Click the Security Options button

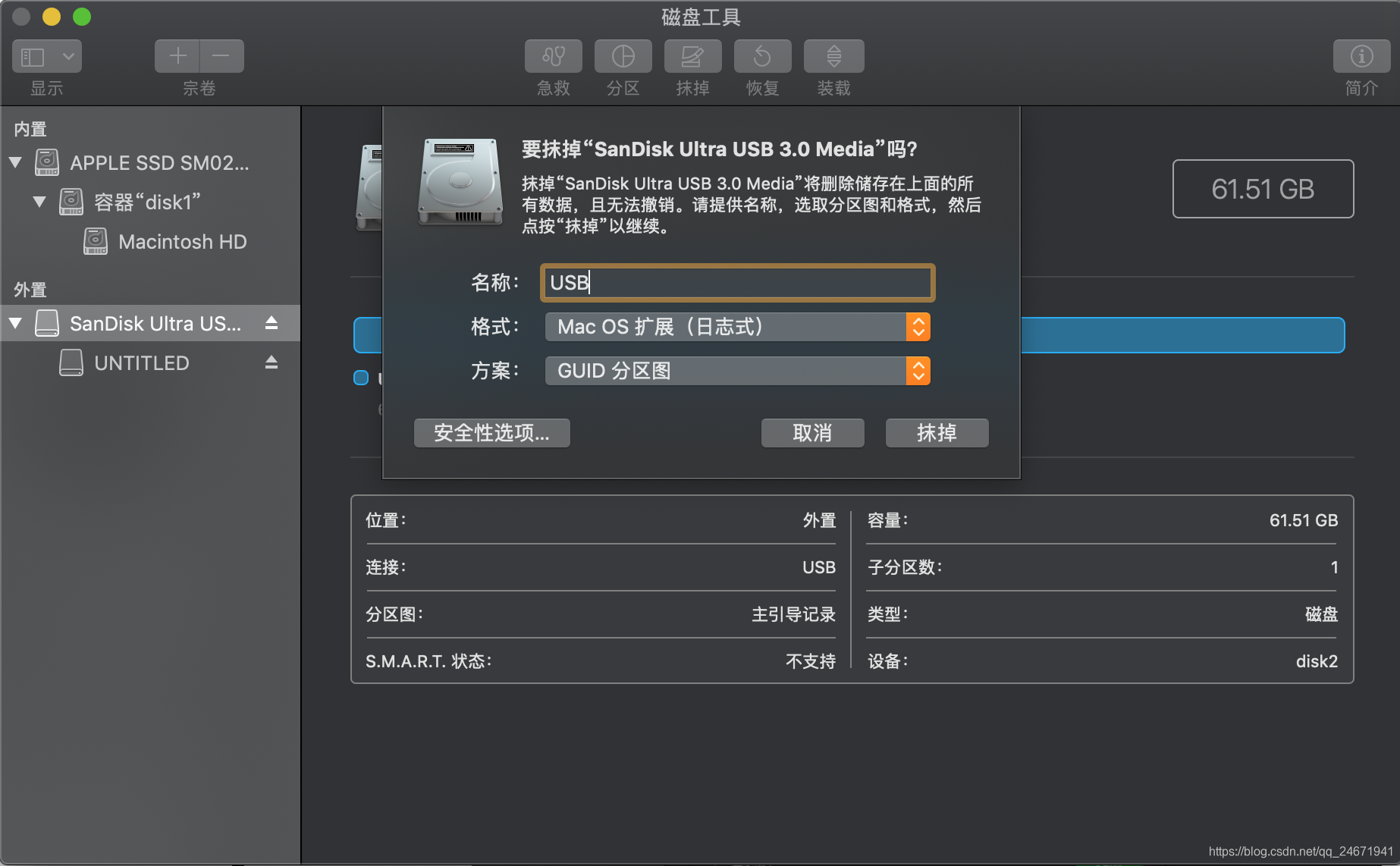pos(491,433)
